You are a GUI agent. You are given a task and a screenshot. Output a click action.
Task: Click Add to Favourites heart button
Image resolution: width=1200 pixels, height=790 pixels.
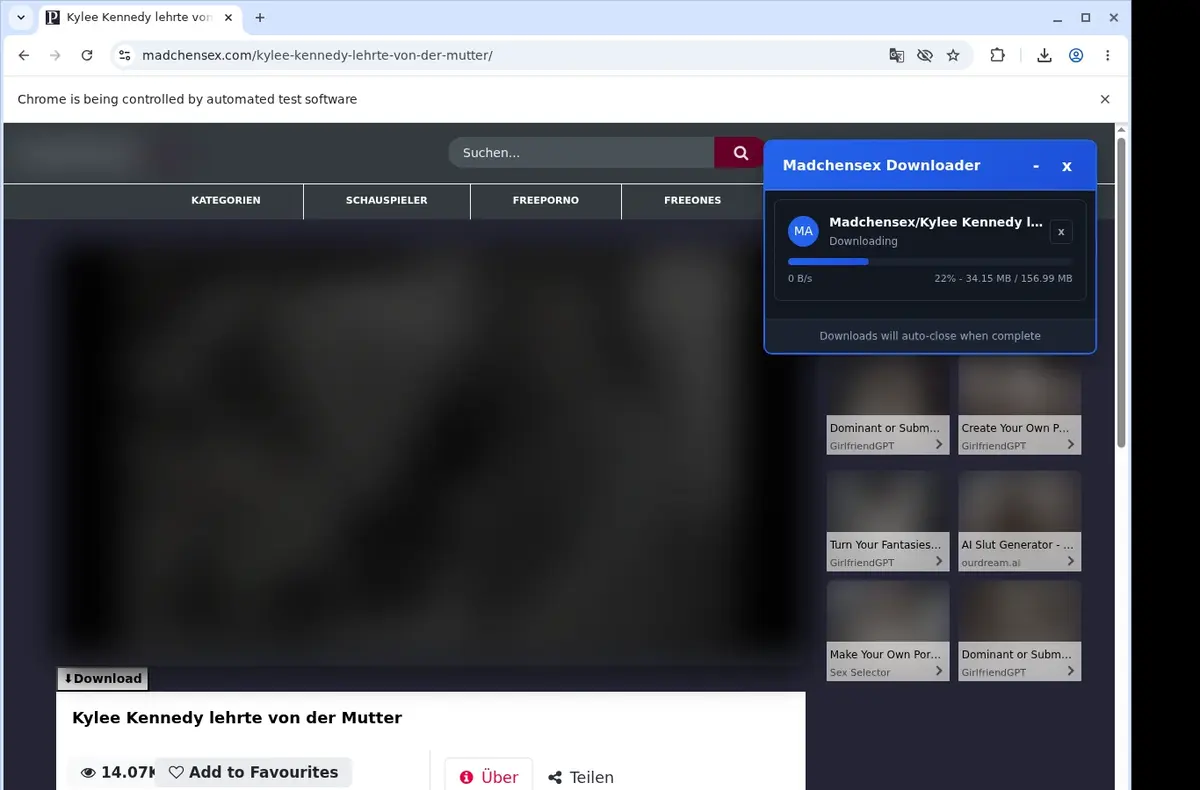(253, 772)
